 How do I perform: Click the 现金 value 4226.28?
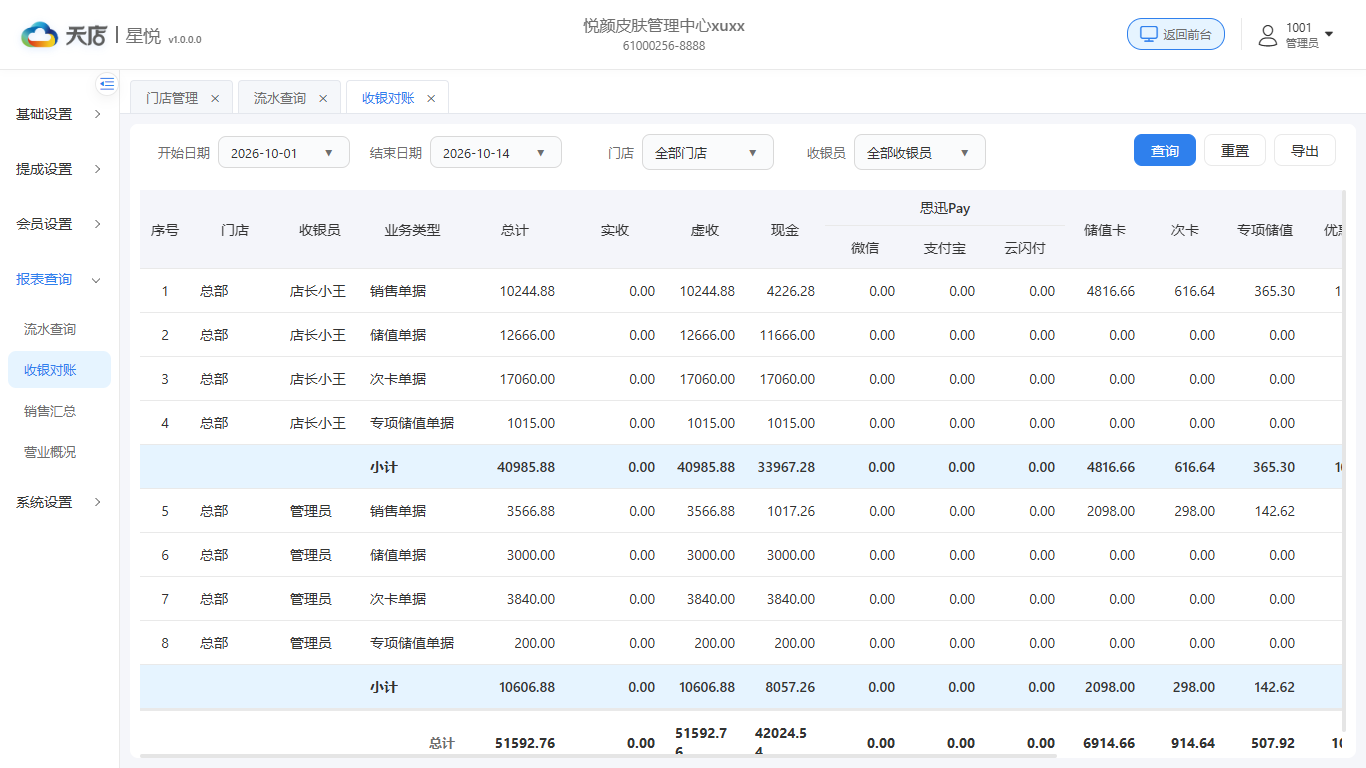tap(791, 291)
